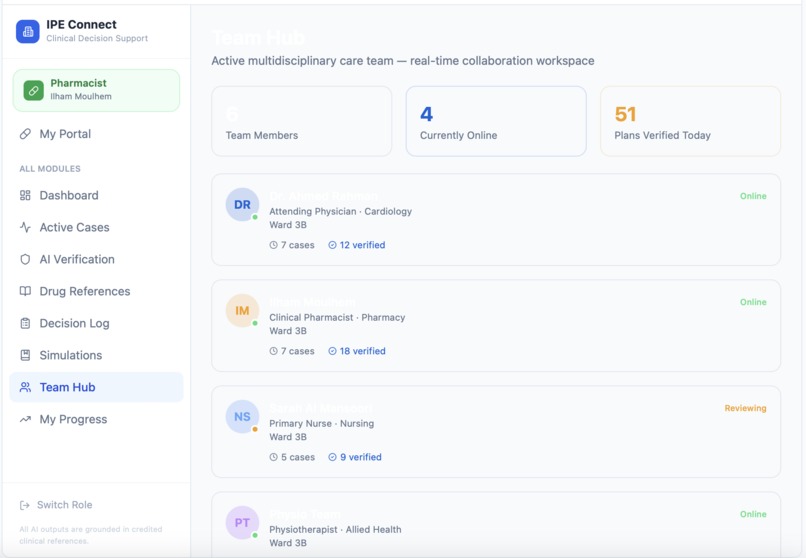Click Online status on Physiotherapist card
The height and width of the screenshot is (558, 806).
pyautogui.click(x=753, y=514)
